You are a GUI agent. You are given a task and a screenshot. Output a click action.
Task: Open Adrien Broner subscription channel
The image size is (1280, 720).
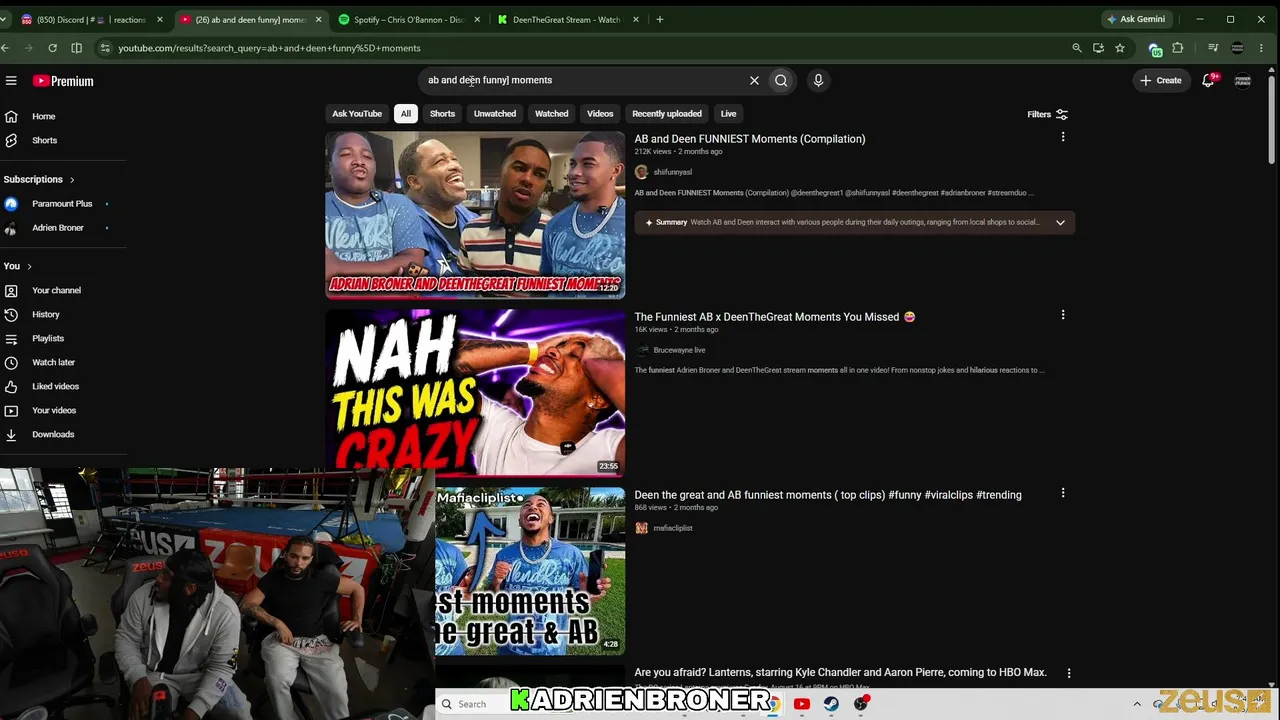(x=57, y=228)
